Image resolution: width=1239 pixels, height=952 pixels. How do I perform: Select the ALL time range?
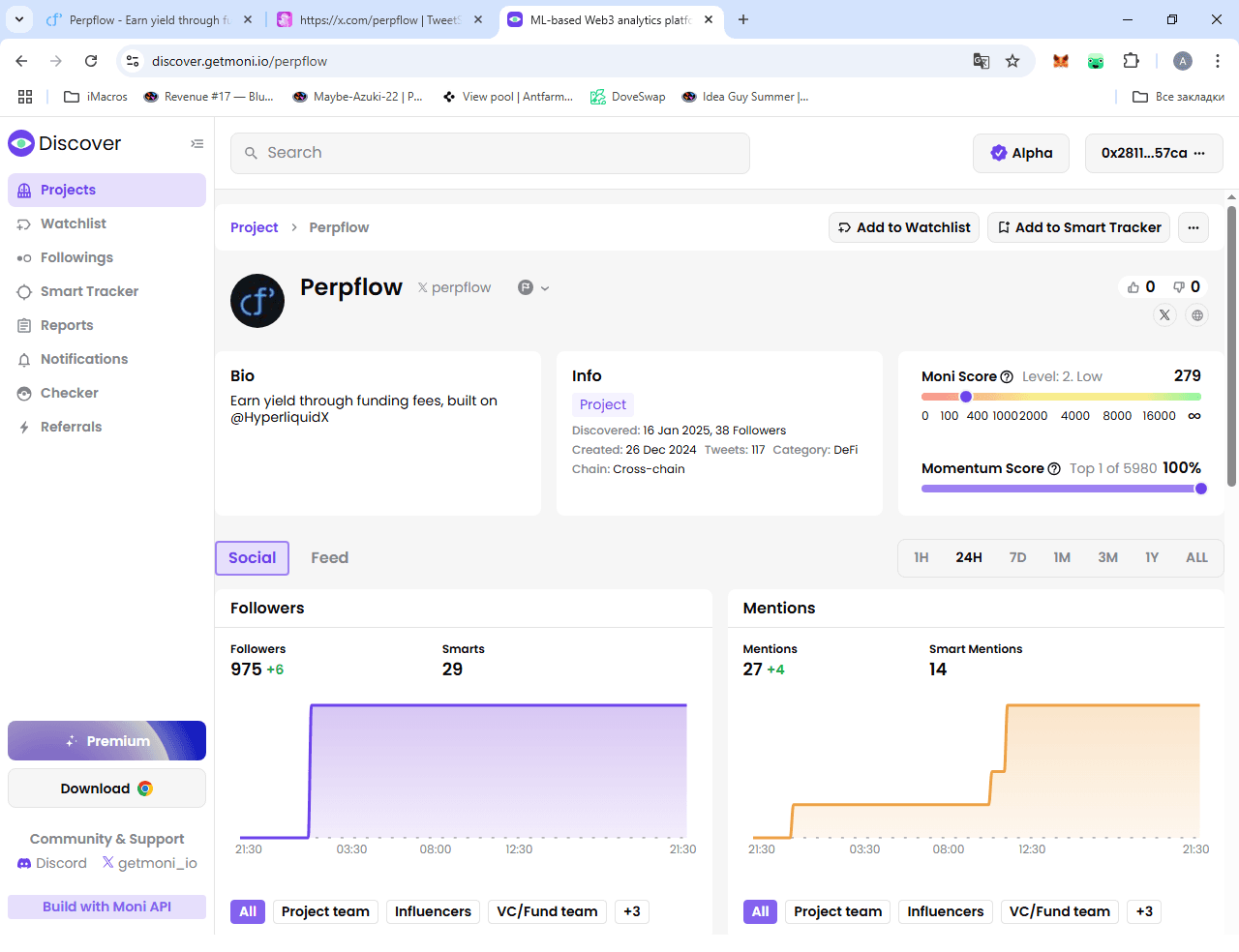point(1196,557)
